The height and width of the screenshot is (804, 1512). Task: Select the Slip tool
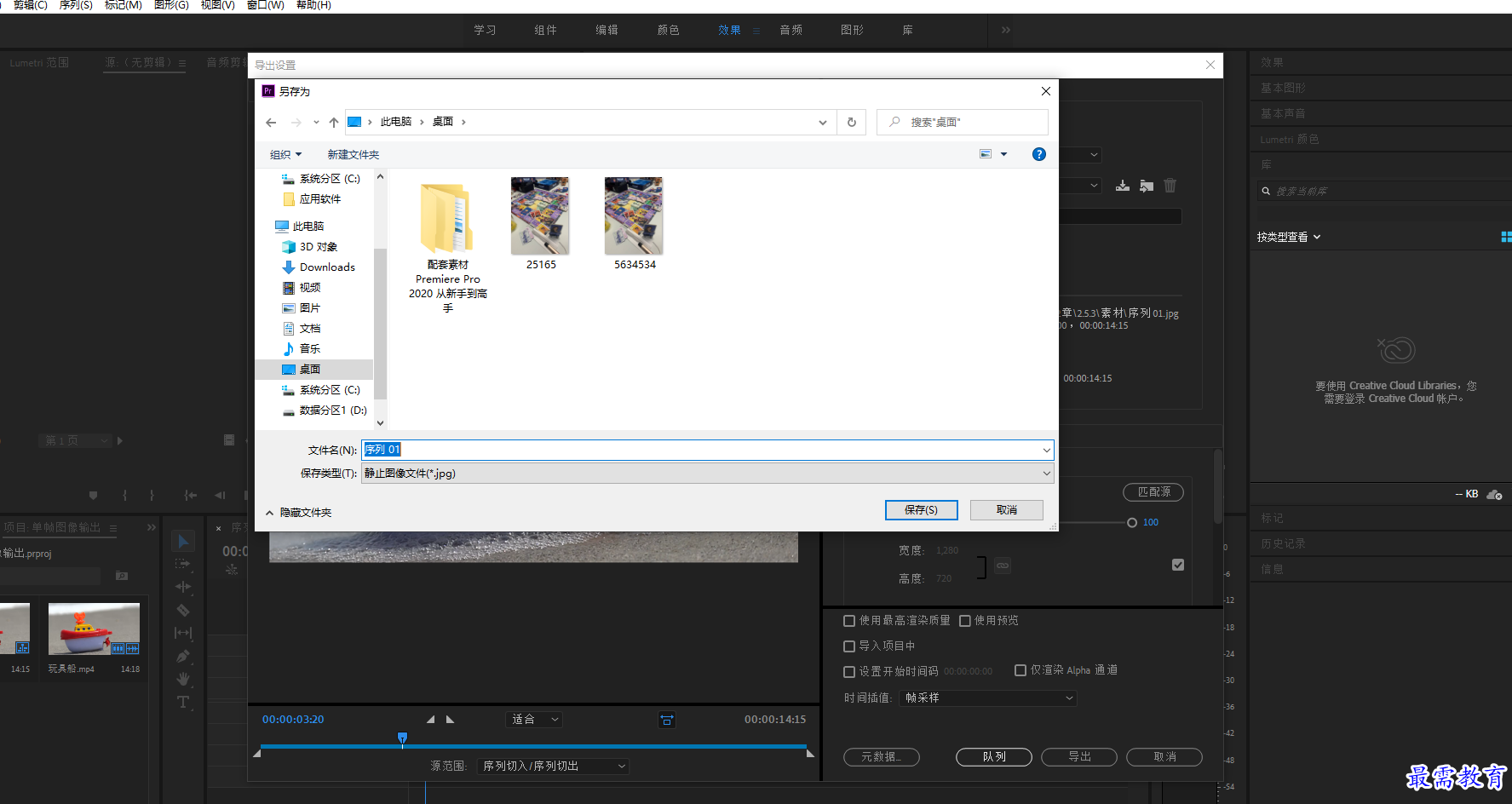pyautogui.click(x=183, y=633)
